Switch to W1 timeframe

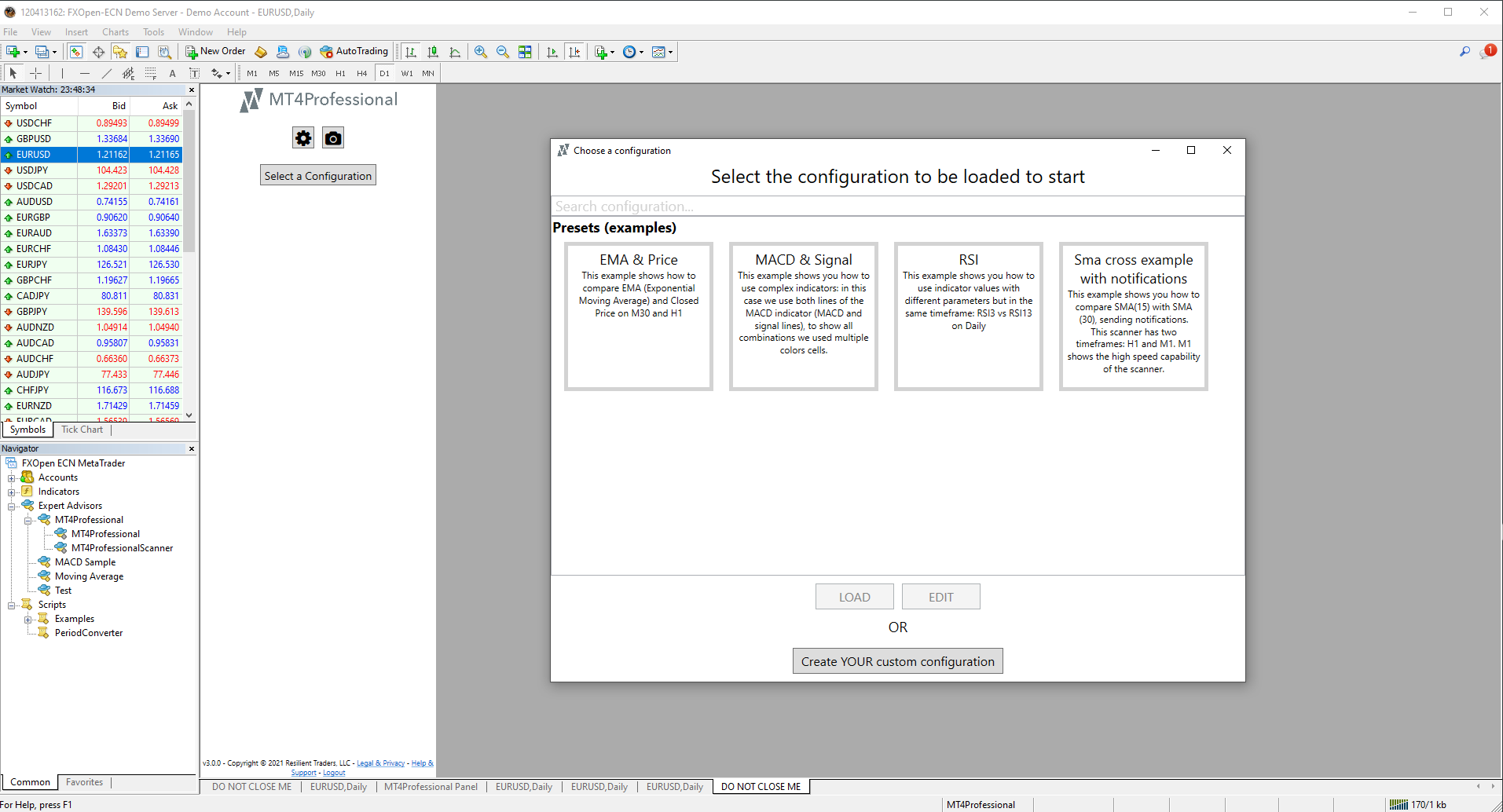click(407, 73)
